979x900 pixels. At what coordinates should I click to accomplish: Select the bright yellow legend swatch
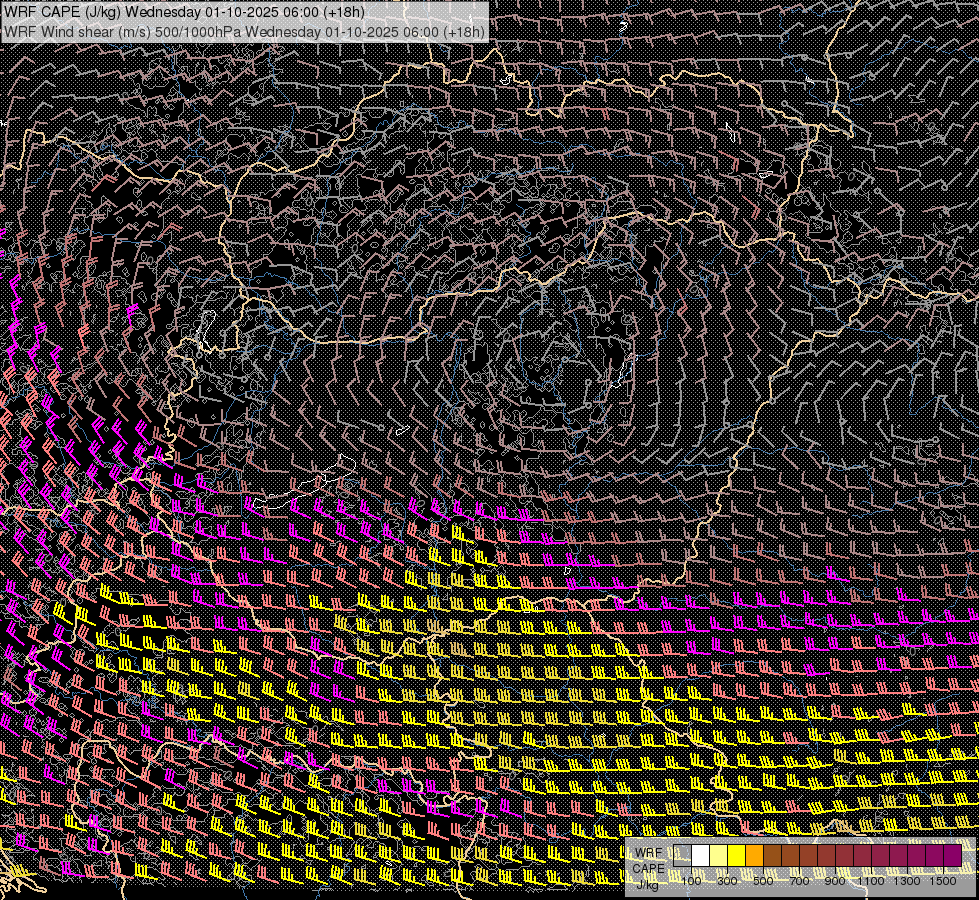click(737, 856)
